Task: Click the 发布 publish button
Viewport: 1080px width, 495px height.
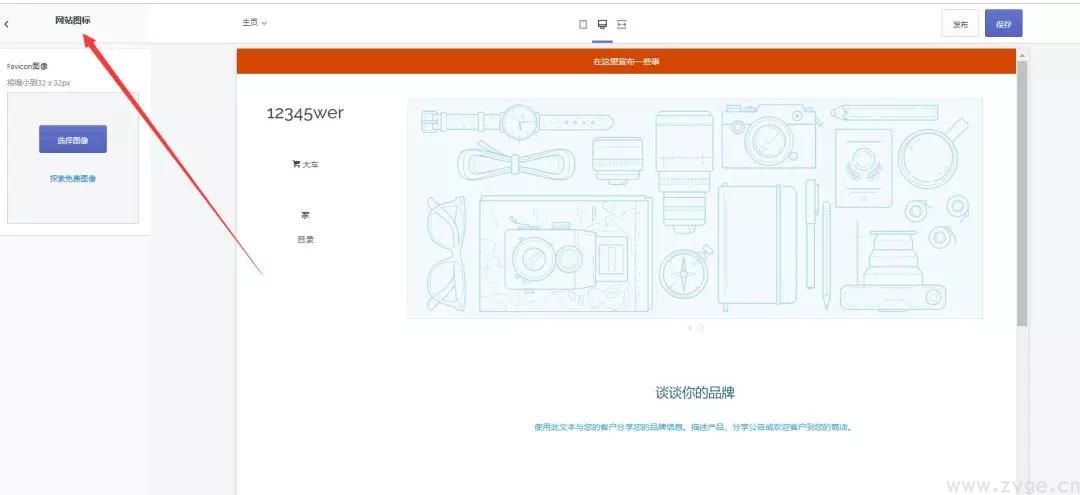Action: (x=960, y=24)
